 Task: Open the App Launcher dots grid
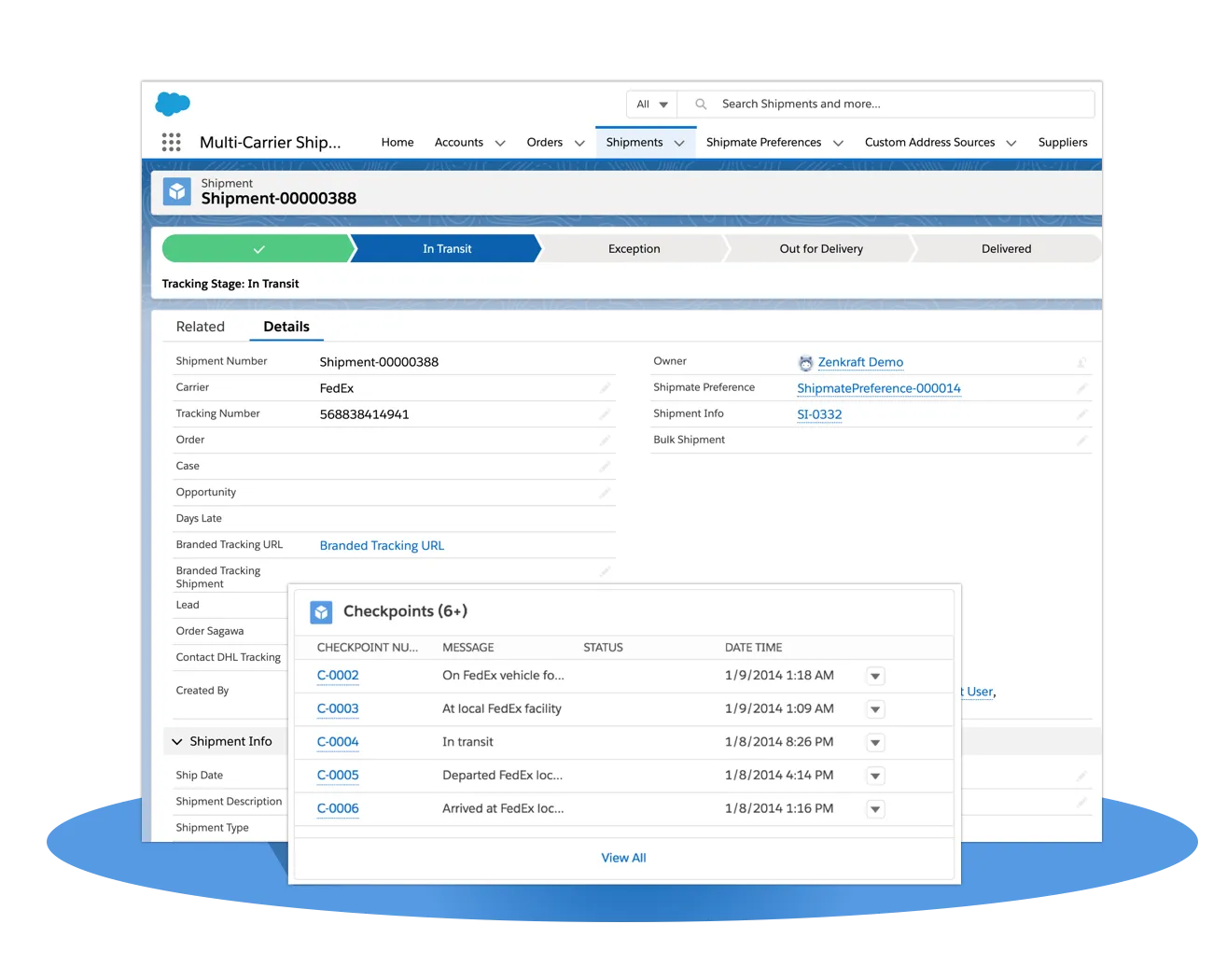point(171,142)
